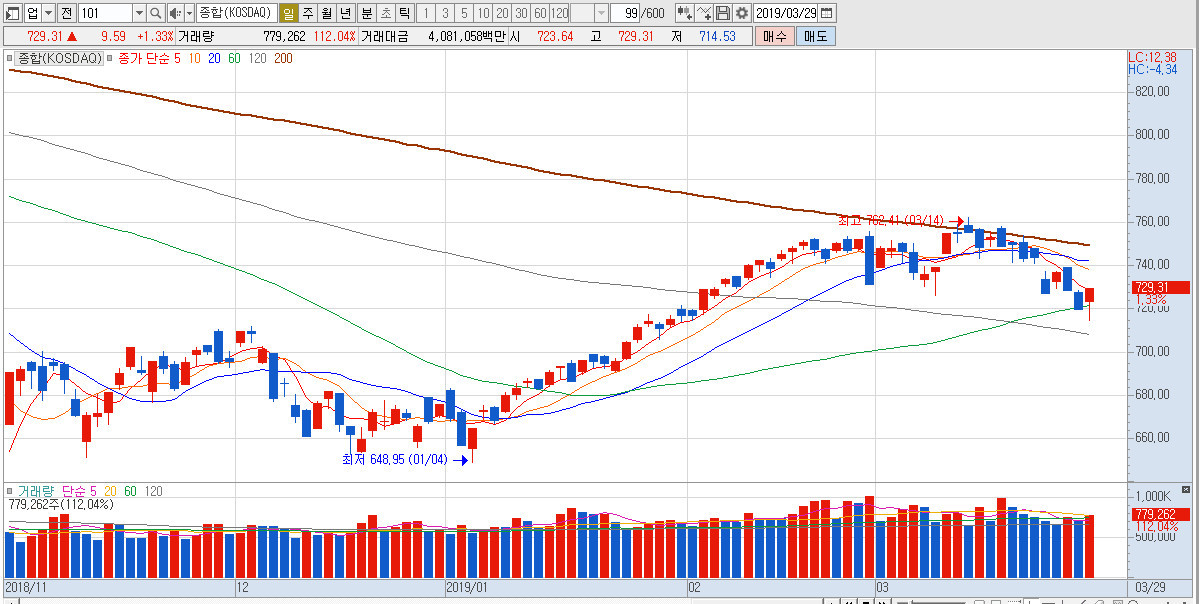Click the 종가 단순 moving average label
Screen dimensions: 1199x604
point(144,58)
